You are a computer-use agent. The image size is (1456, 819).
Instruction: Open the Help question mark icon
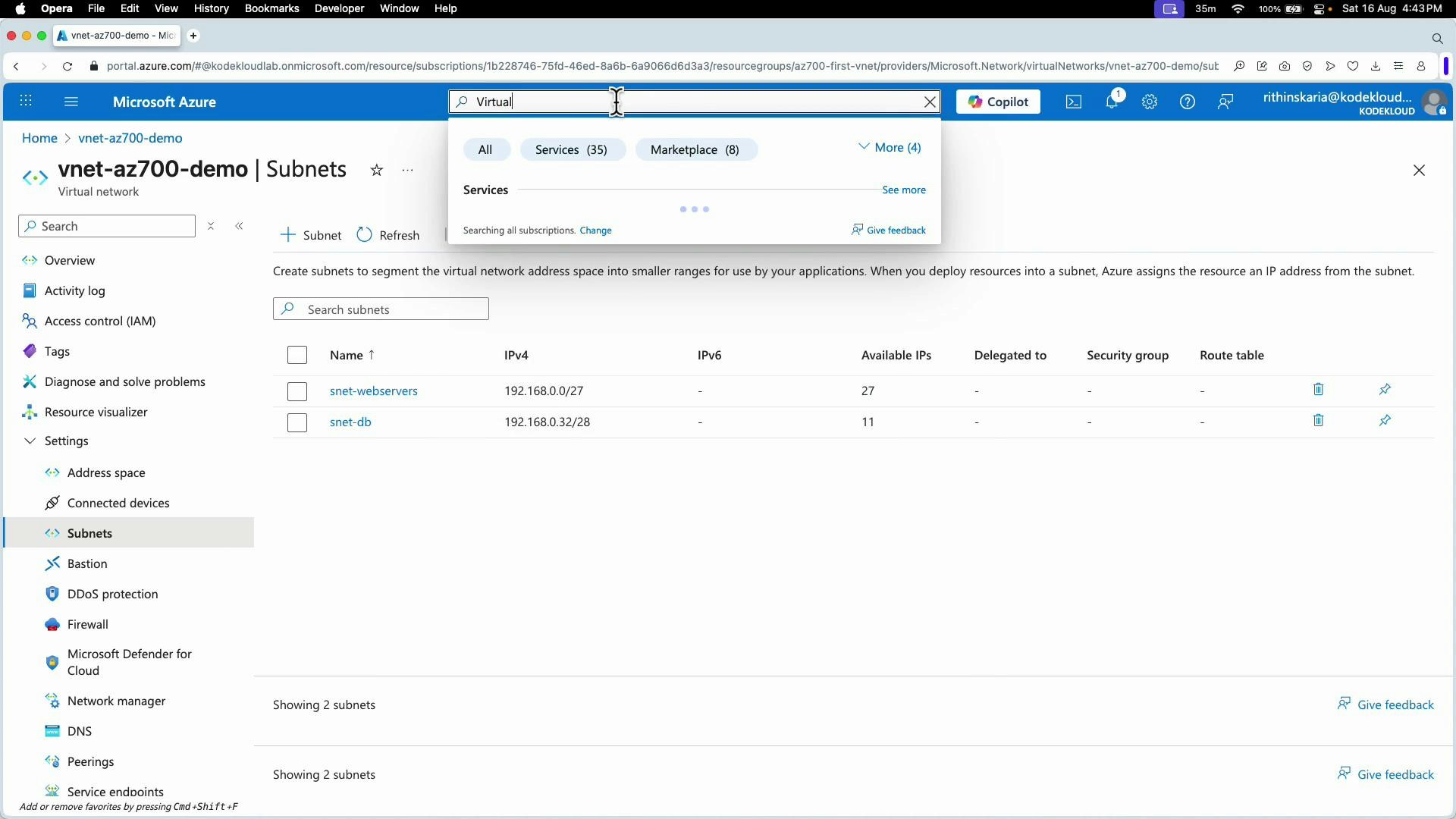click(1187, 102)
